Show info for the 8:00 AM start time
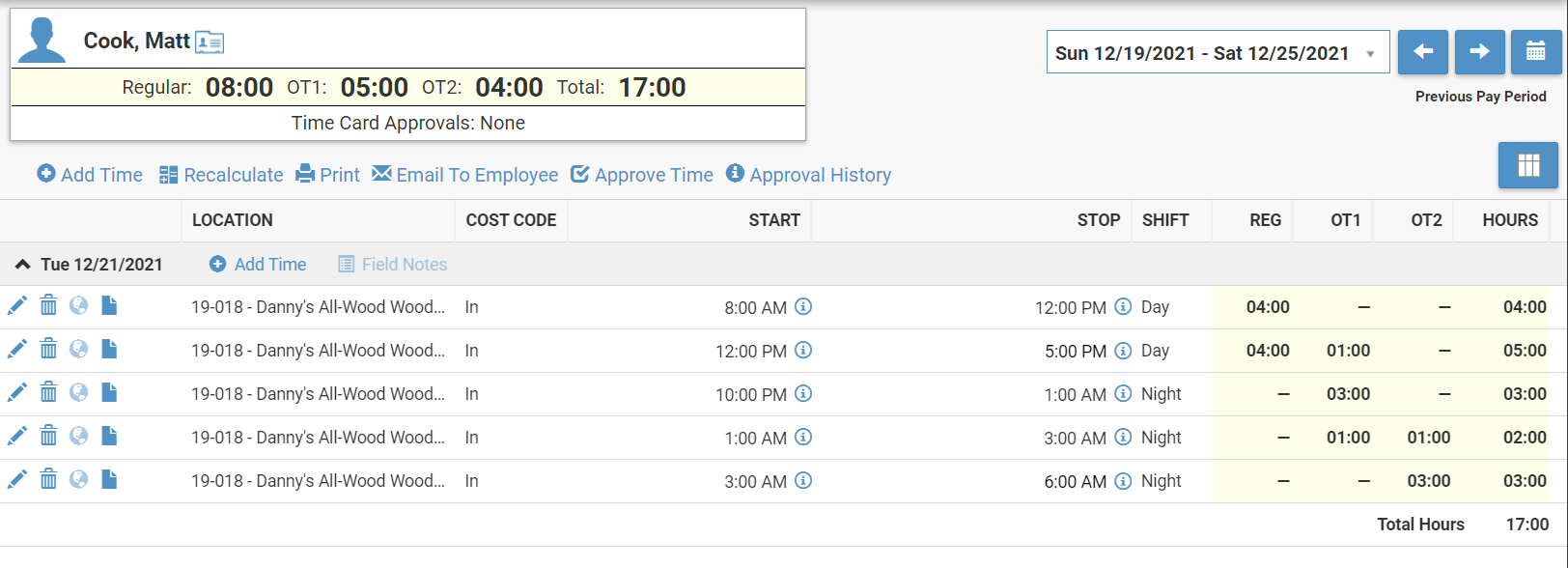Image resolution: width=1568 pixels, height=568 pixels. 803,306
